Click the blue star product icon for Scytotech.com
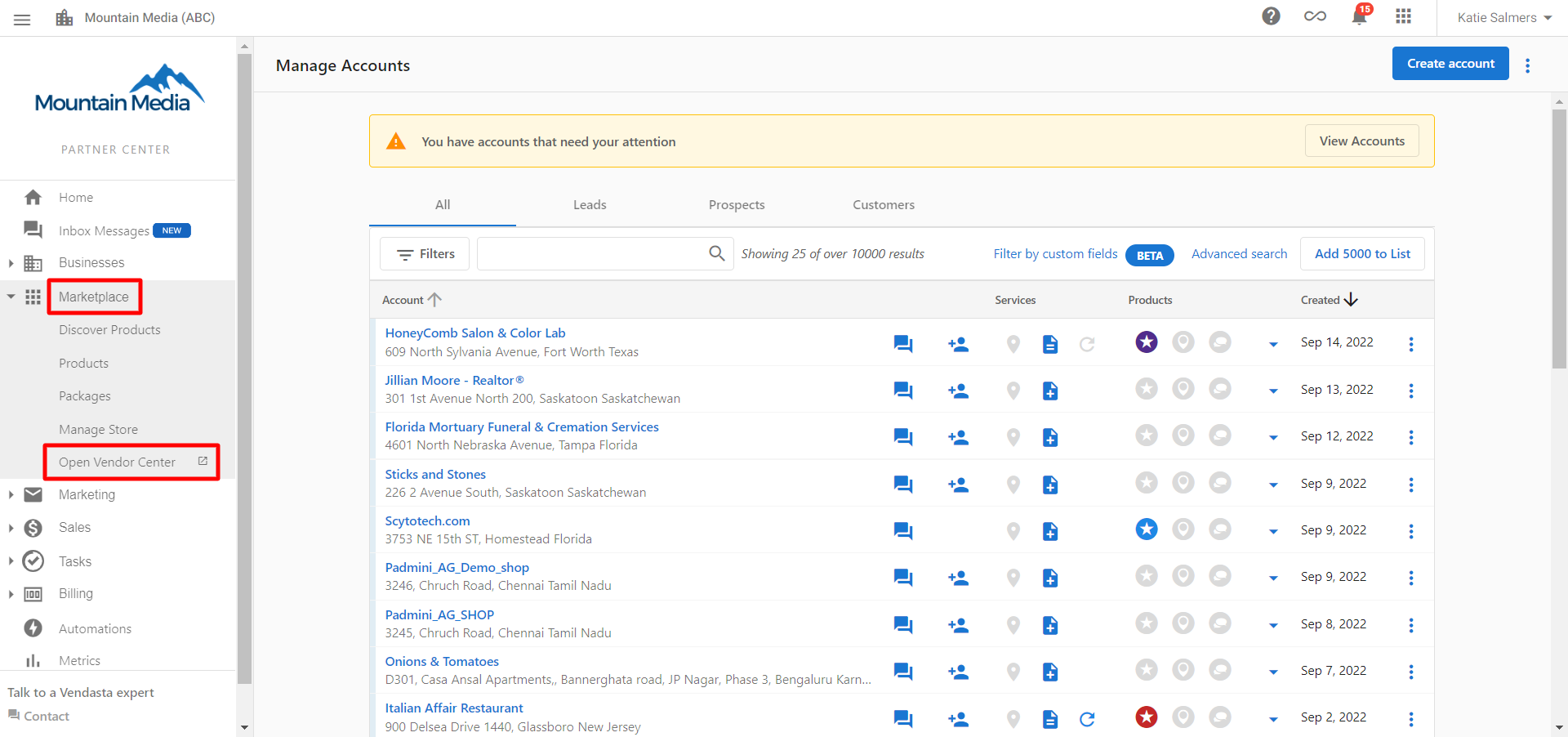This screenshot has width=1568, height=737. [1147, 529]
